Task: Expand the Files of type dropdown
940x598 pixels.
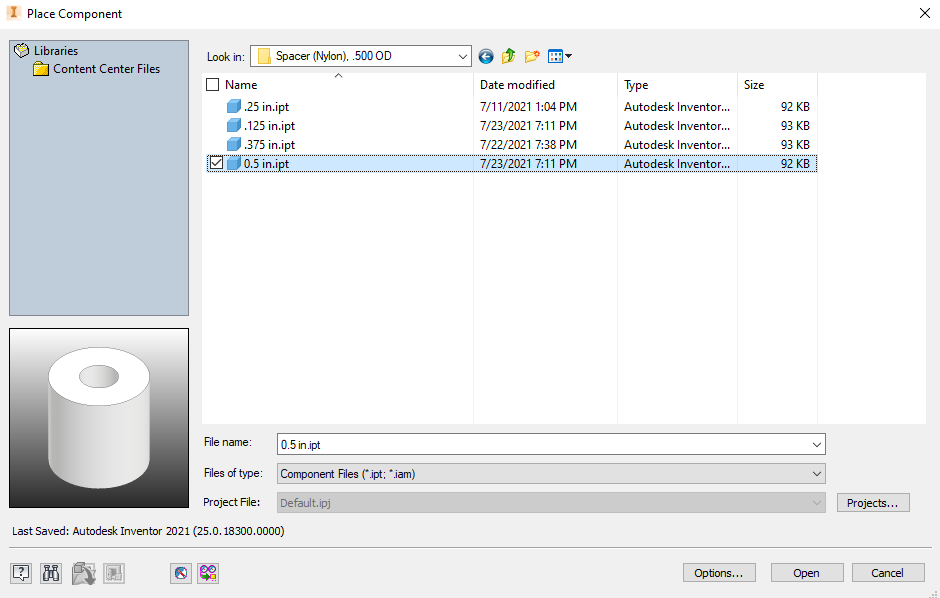Action: (x=817, y=474)
